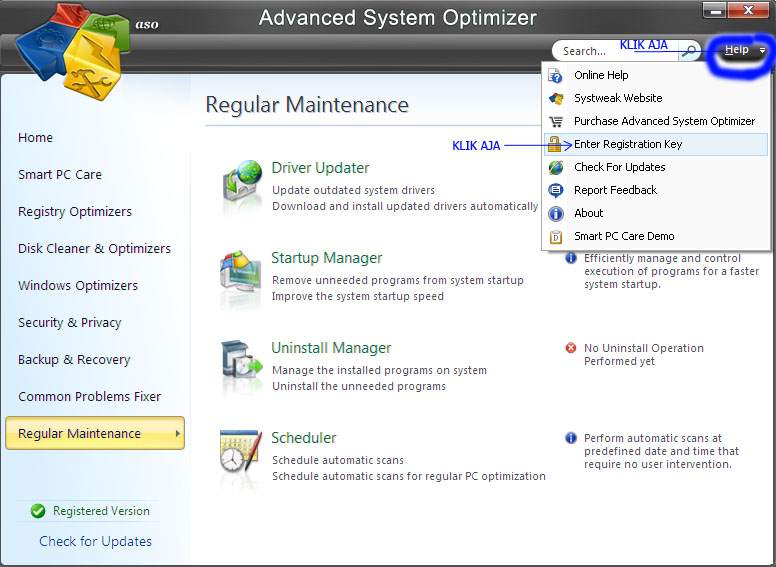
Task: Minimize the Advanced System Optimizer window
Action: tap(715, 10)
